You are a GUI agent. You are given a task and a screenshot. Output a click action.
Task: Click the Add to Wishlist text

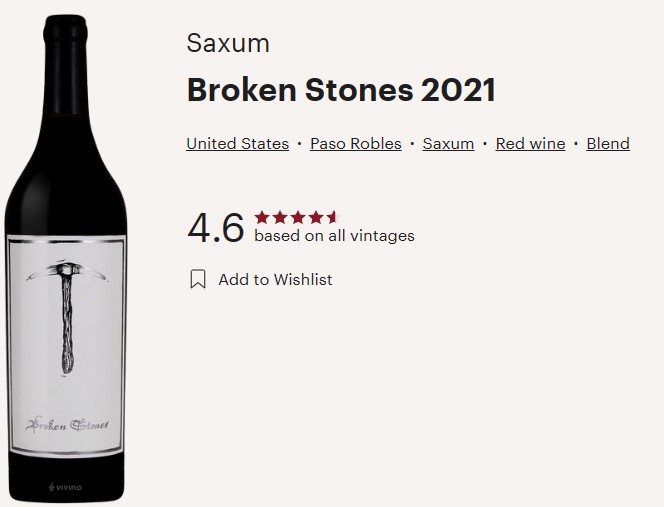coord(275,280)
